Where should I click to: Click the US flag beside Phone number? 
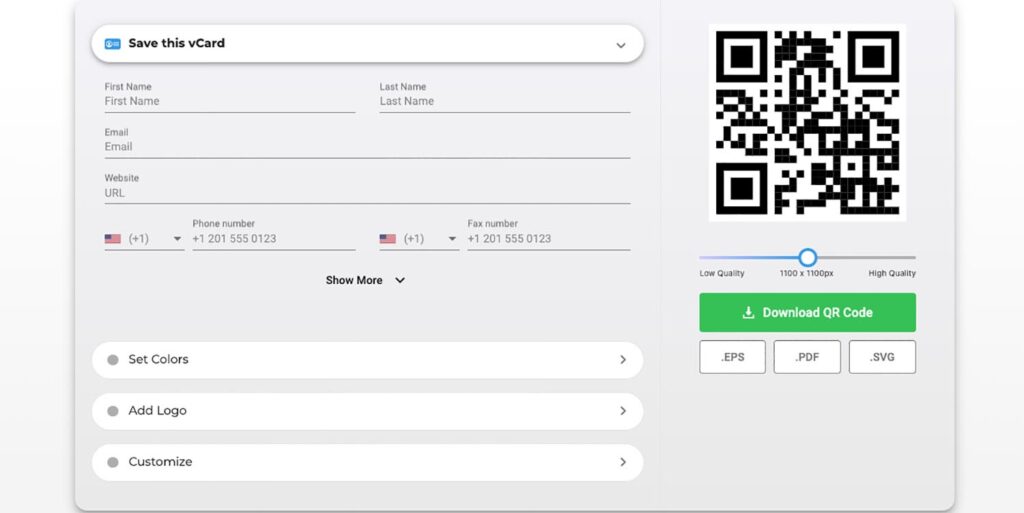(113, 239)
